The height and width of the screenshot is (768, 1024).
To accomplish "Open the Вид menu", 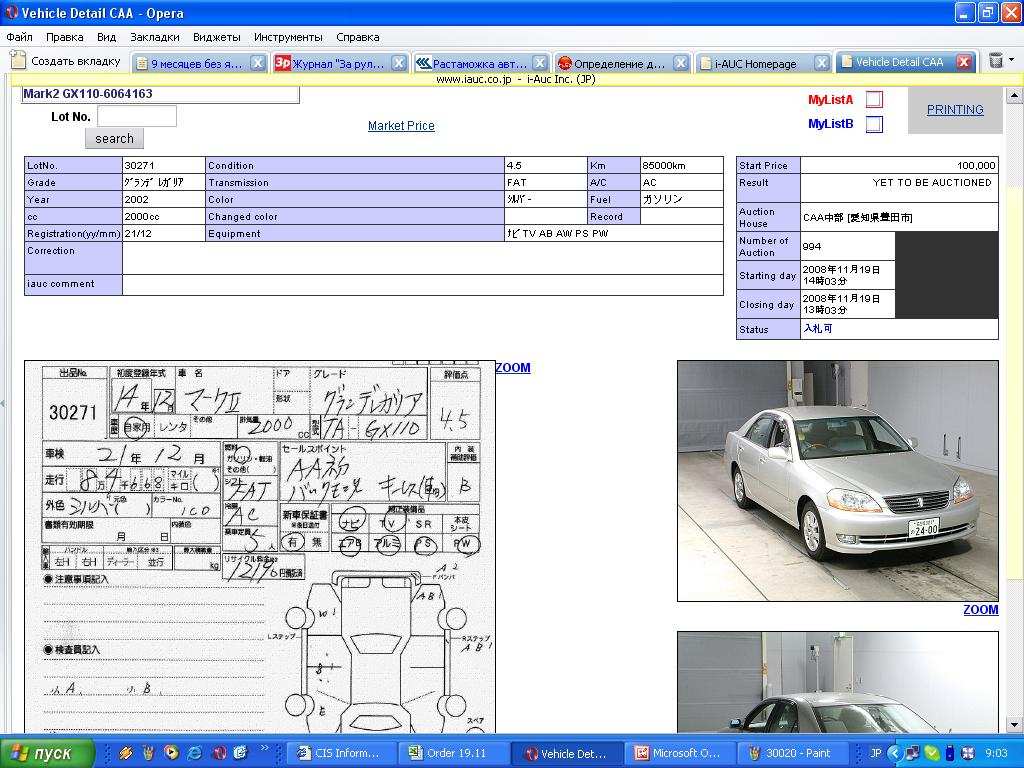I will (106, 37).
